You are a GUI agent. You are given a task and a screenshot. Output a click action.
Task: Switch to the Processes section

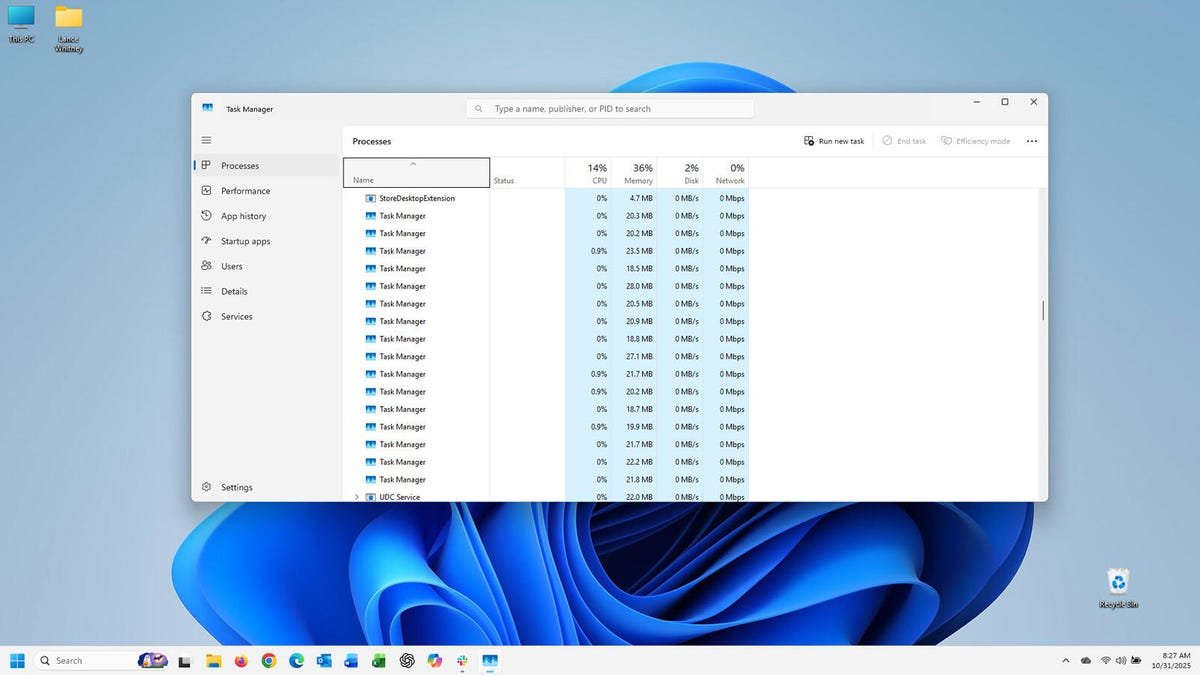click(240, 165)
